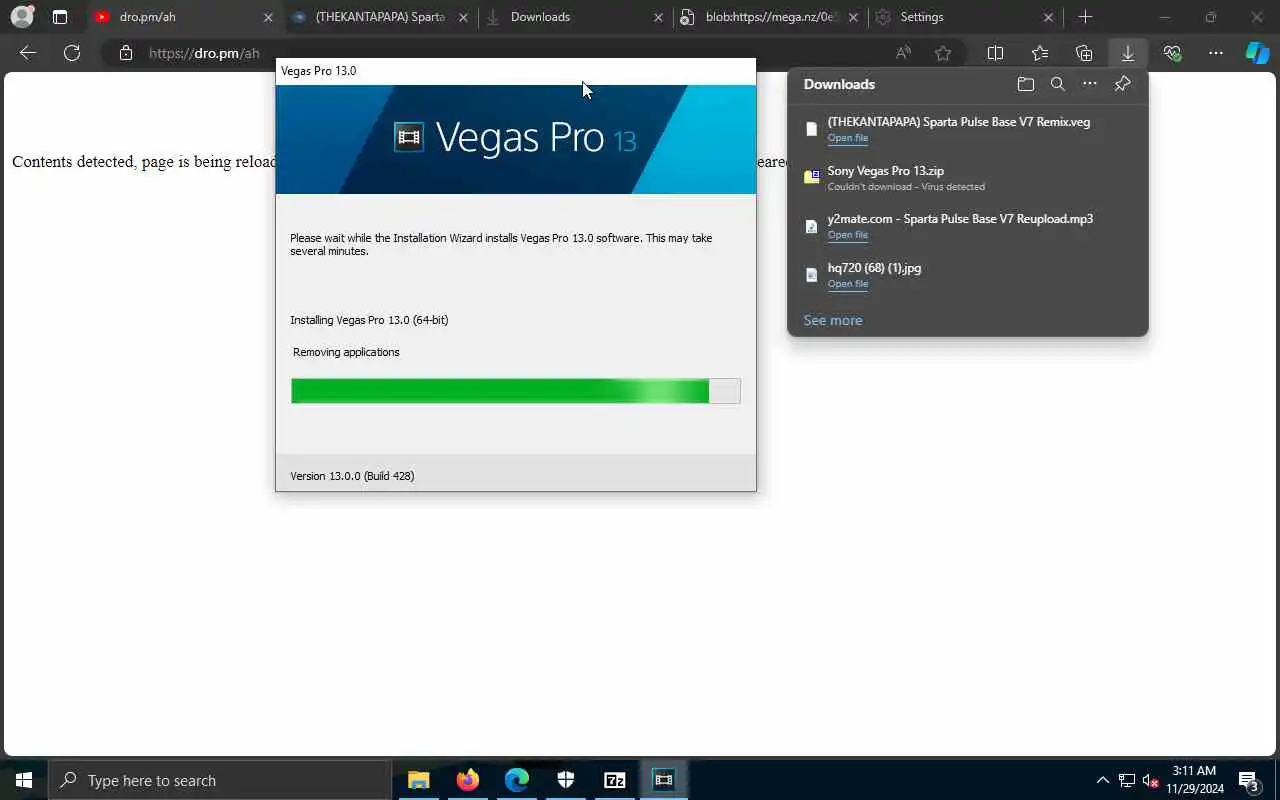The width and height of the screenshot is (1280, 800).
Task: Toggle the Downloads toolbar button
Action: (x=1128, y=53)
